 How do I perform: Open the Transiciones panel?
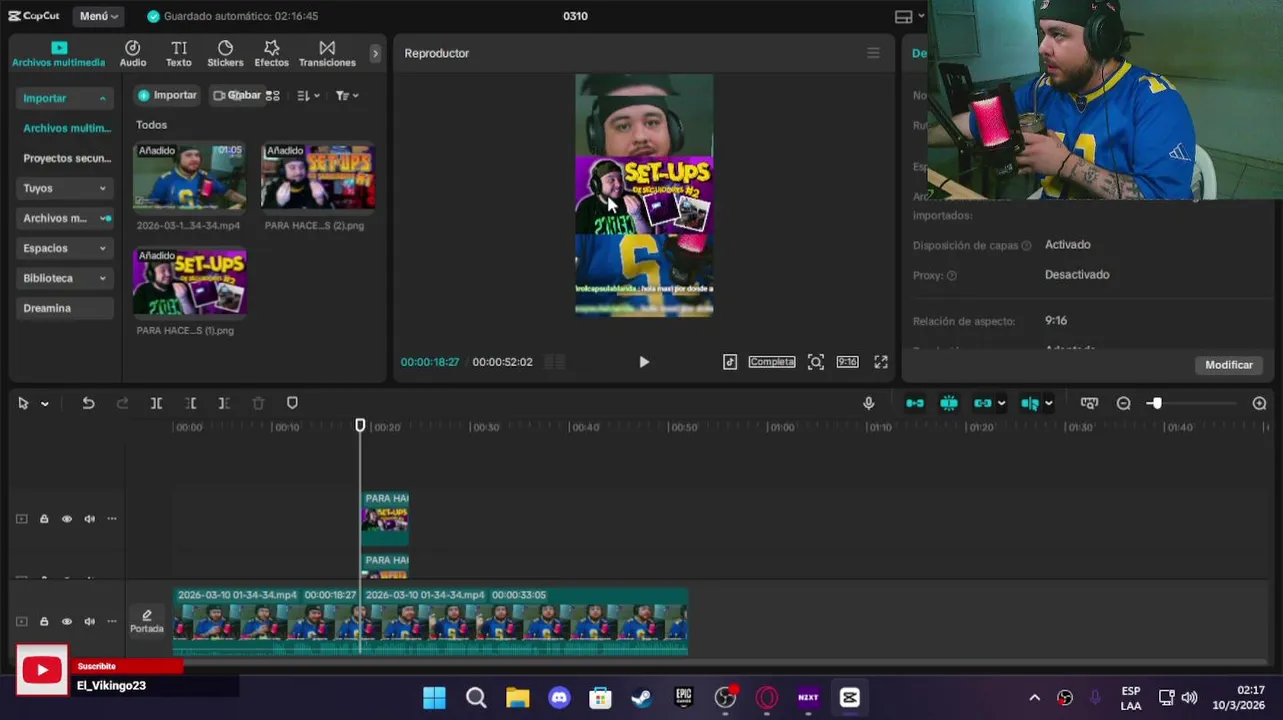coord(327,54)
